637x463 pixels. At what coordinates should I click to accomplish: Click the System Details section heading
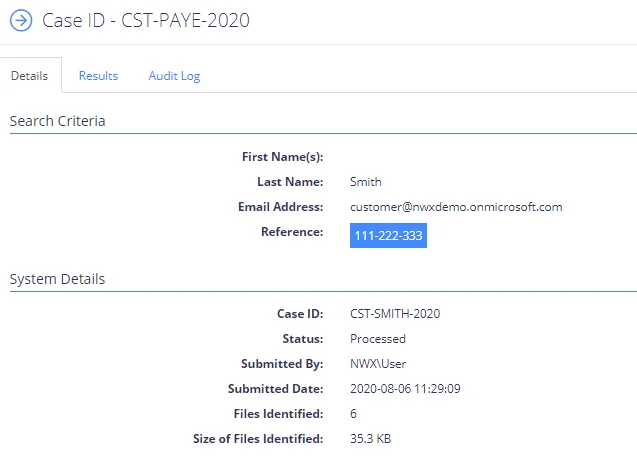click(x=57, y=279)
